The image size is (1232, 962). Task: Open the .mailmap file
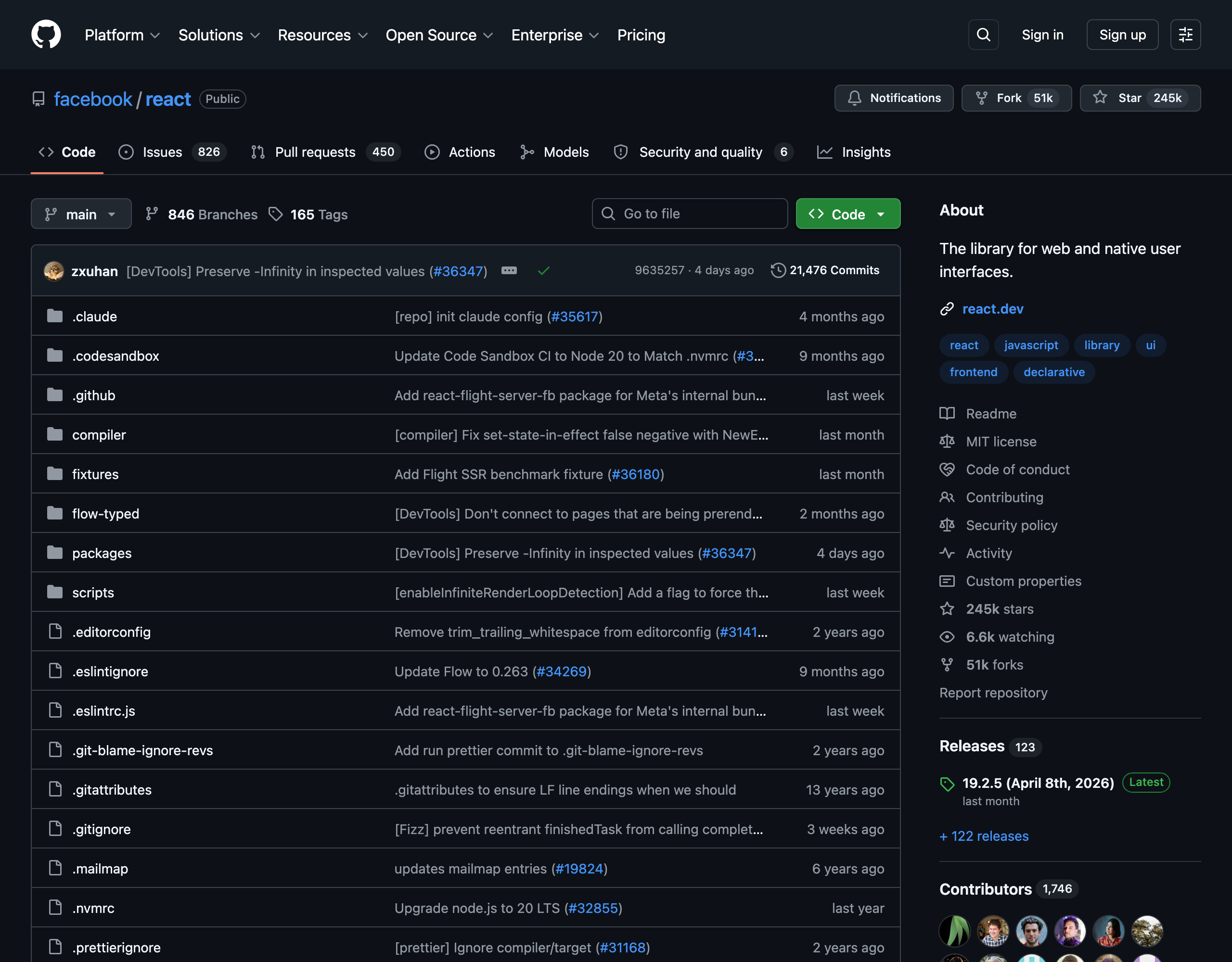[100, 869]
